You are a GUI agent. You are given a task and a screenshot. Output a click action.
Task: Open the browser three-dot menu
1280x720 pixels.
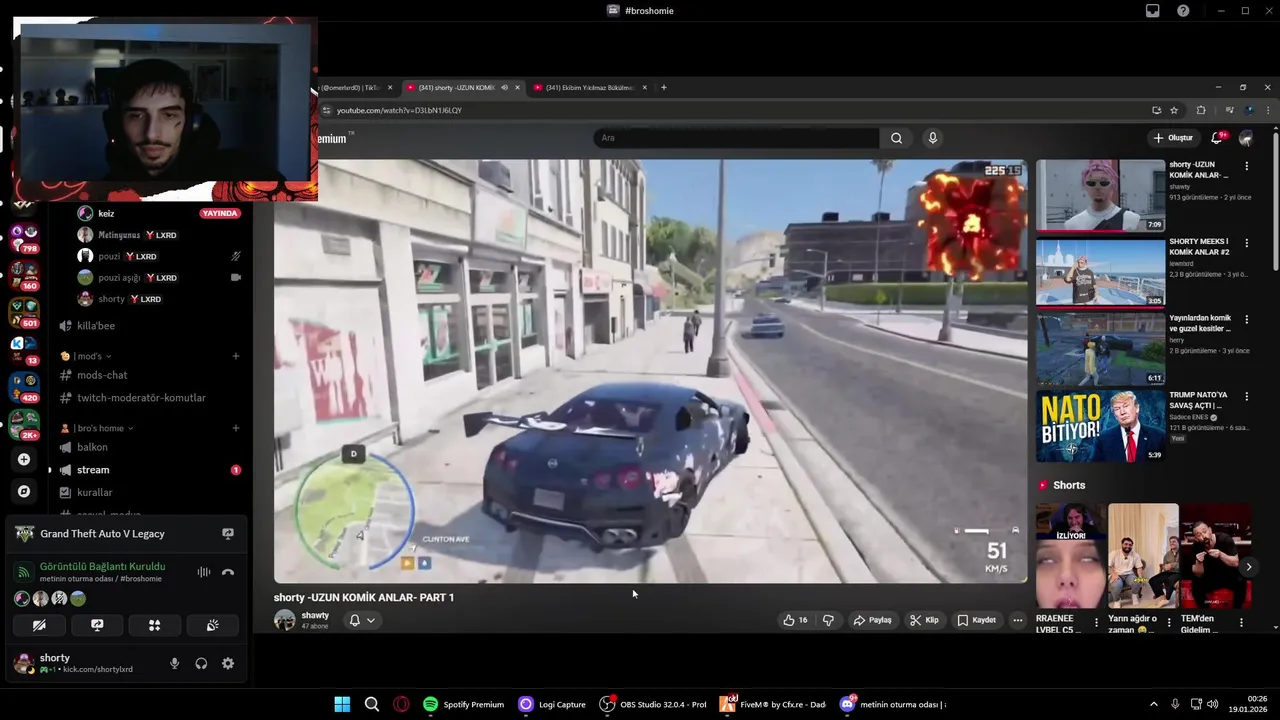[x=1268, y=110]
